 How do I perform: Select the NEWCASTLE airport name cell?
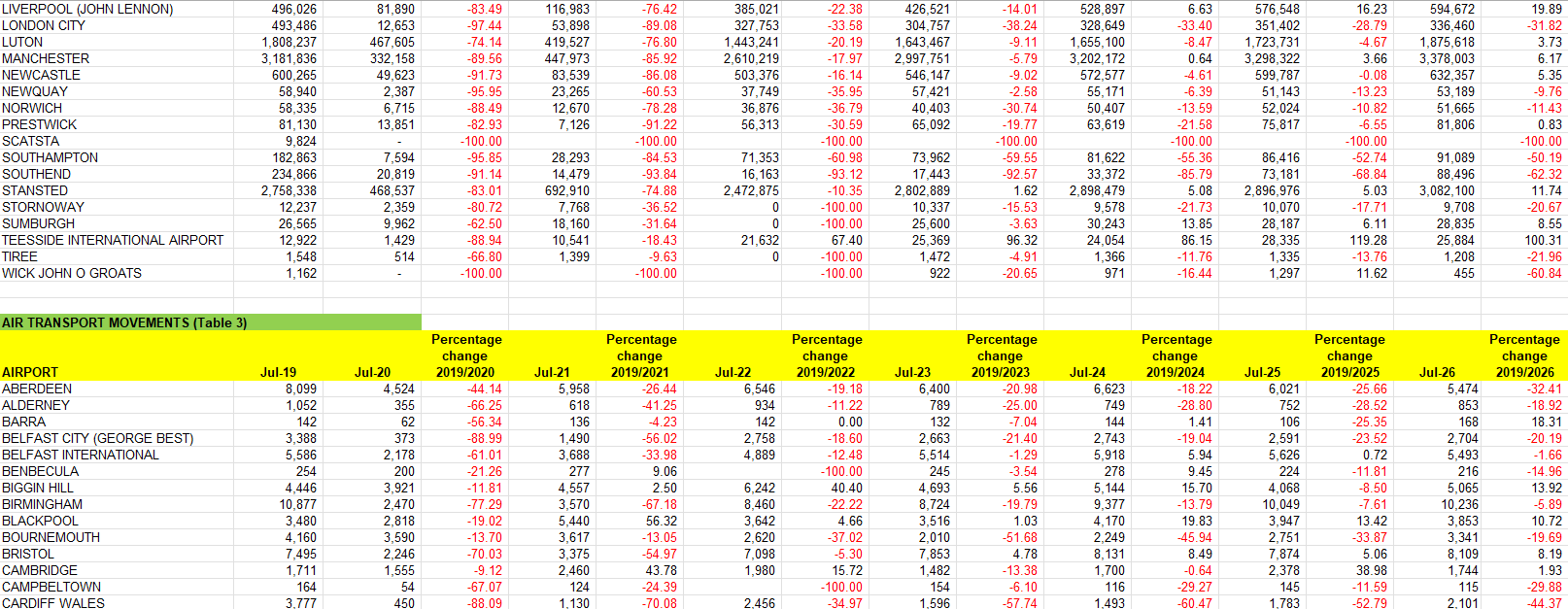click(41, 75)
